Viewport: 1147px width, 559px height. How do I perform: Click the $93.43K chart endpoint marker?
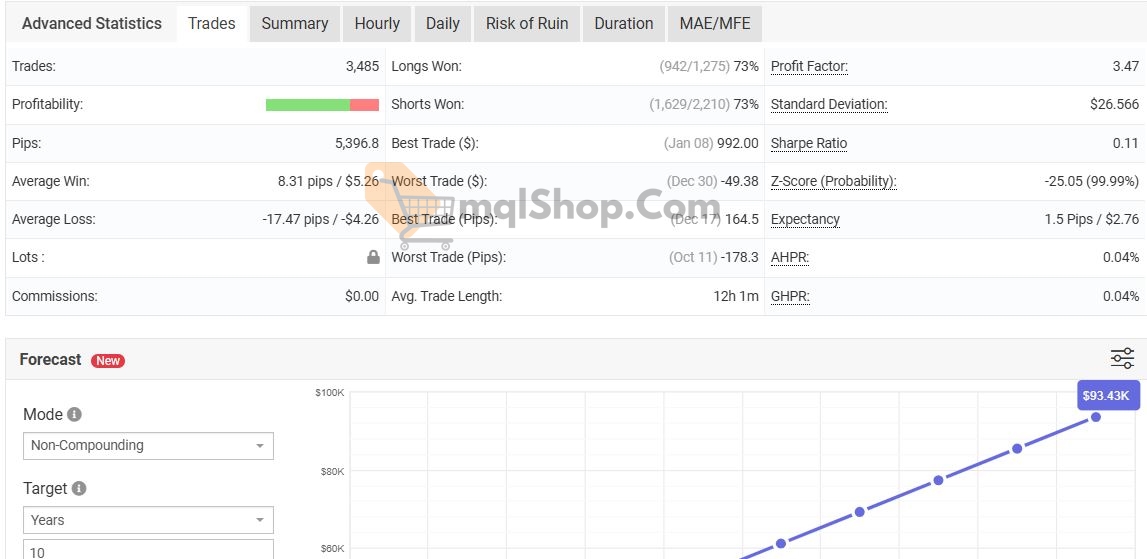(1095, 416)
